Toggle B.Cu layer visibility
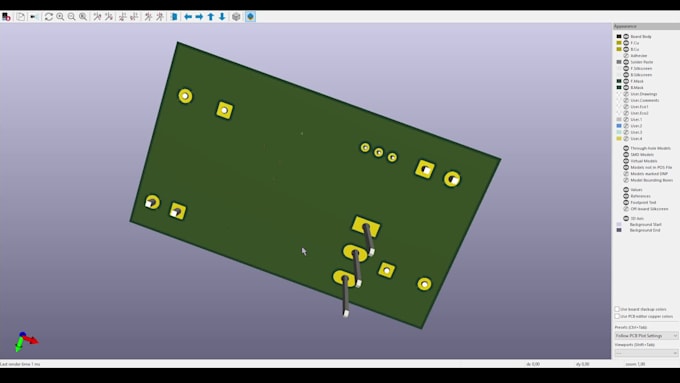This screenshot has height=383, width=680. click(626, 49)
